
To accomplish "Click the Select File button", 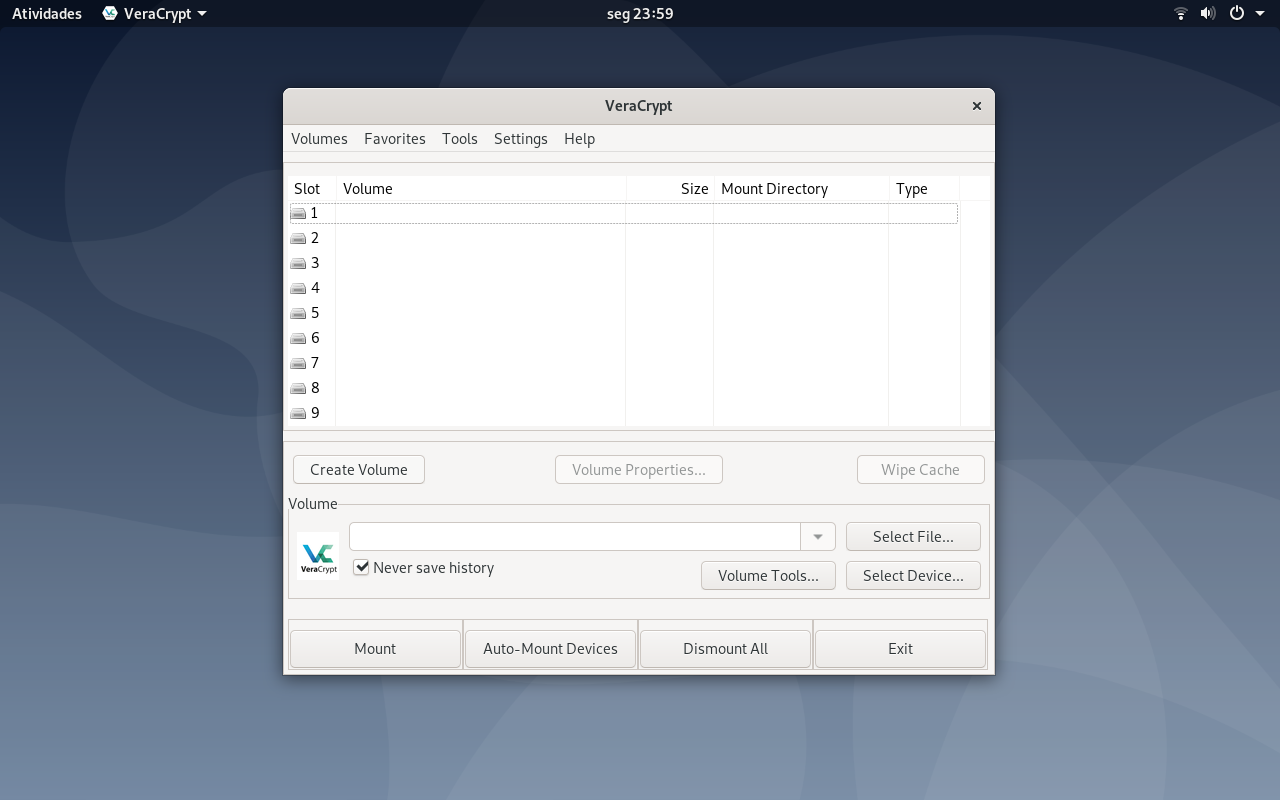I will coord(913,537).
